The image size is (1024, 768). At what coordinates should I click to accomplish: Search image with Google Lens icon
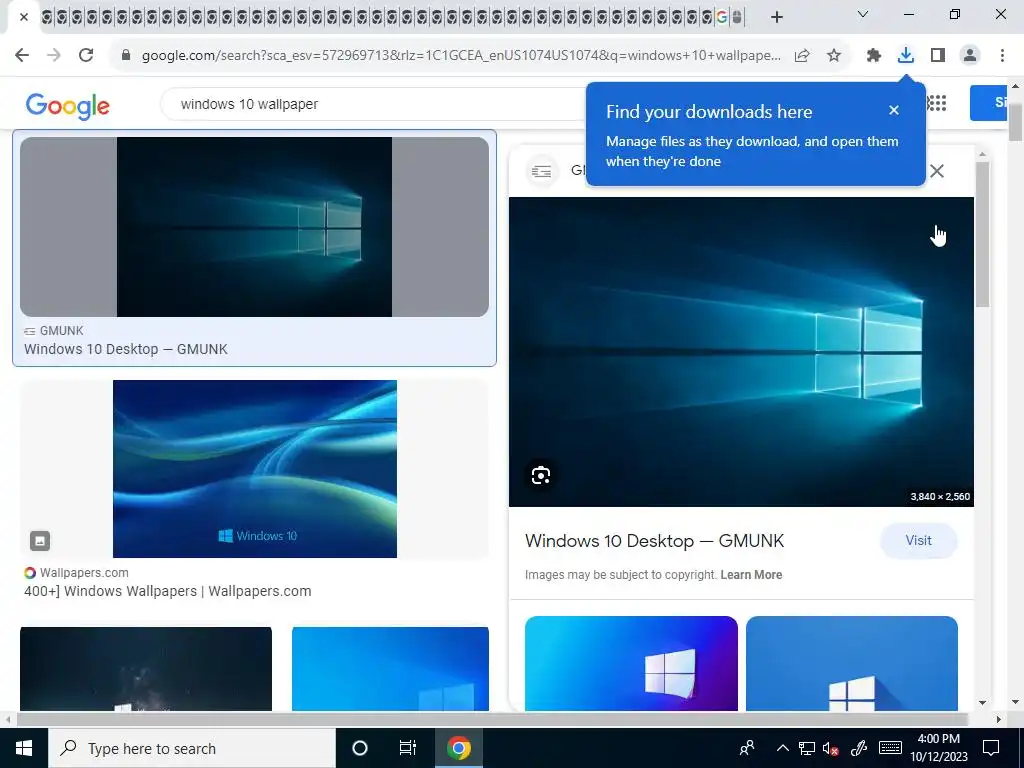click(x=541, y=475)
